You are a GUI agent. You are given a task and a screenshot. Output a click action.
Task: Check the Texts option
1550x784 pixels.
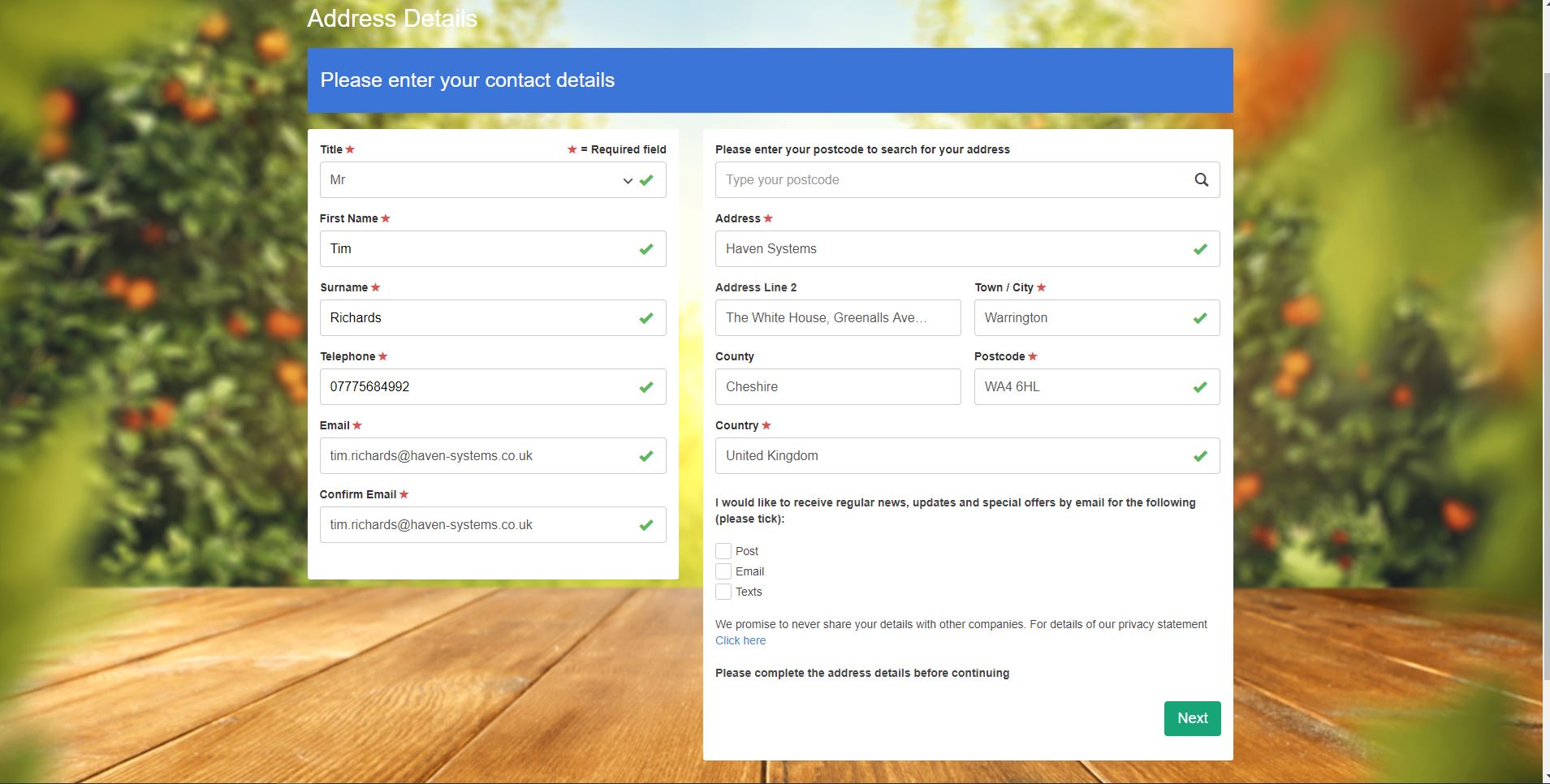coord(723,592)
